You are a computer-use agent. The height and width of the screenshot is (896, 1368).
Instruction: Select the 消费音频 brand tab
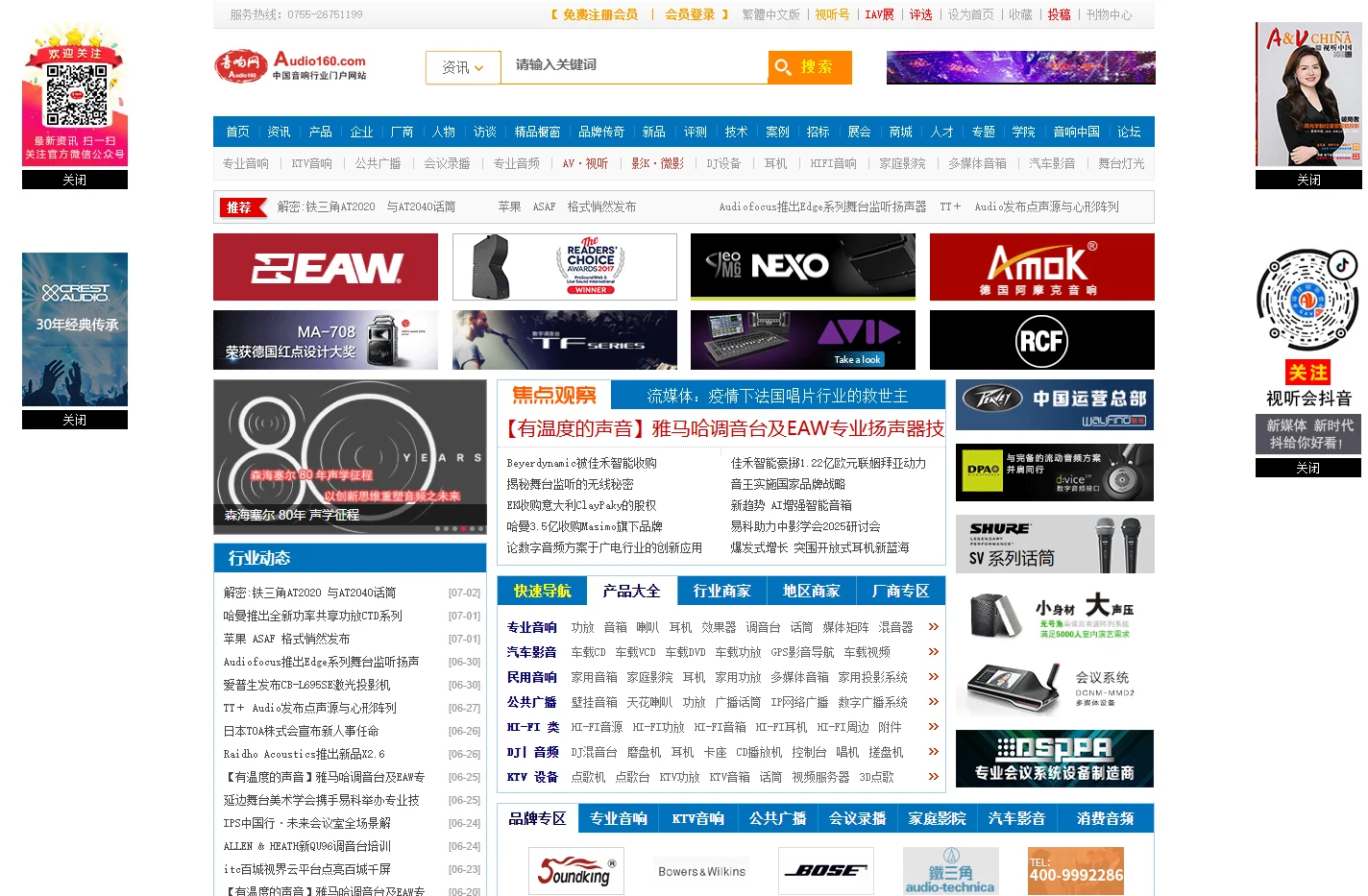1106,818
